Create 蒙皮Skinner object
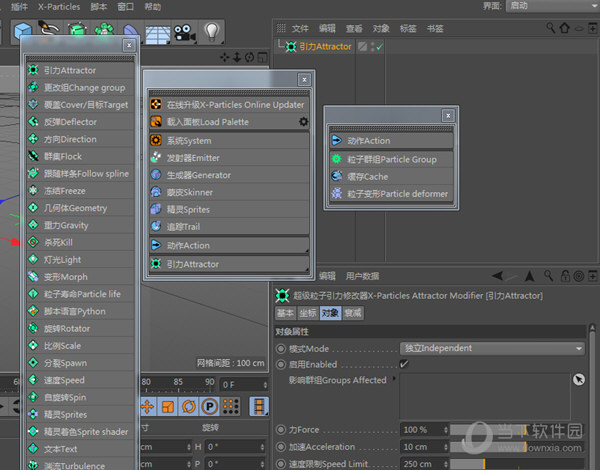 point(229,193)
